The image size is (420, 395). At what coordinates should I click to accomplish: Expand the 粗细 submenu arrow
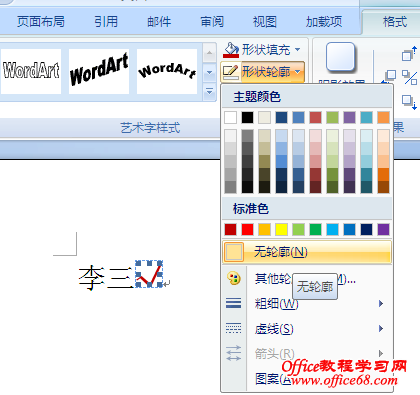point(381,303)
